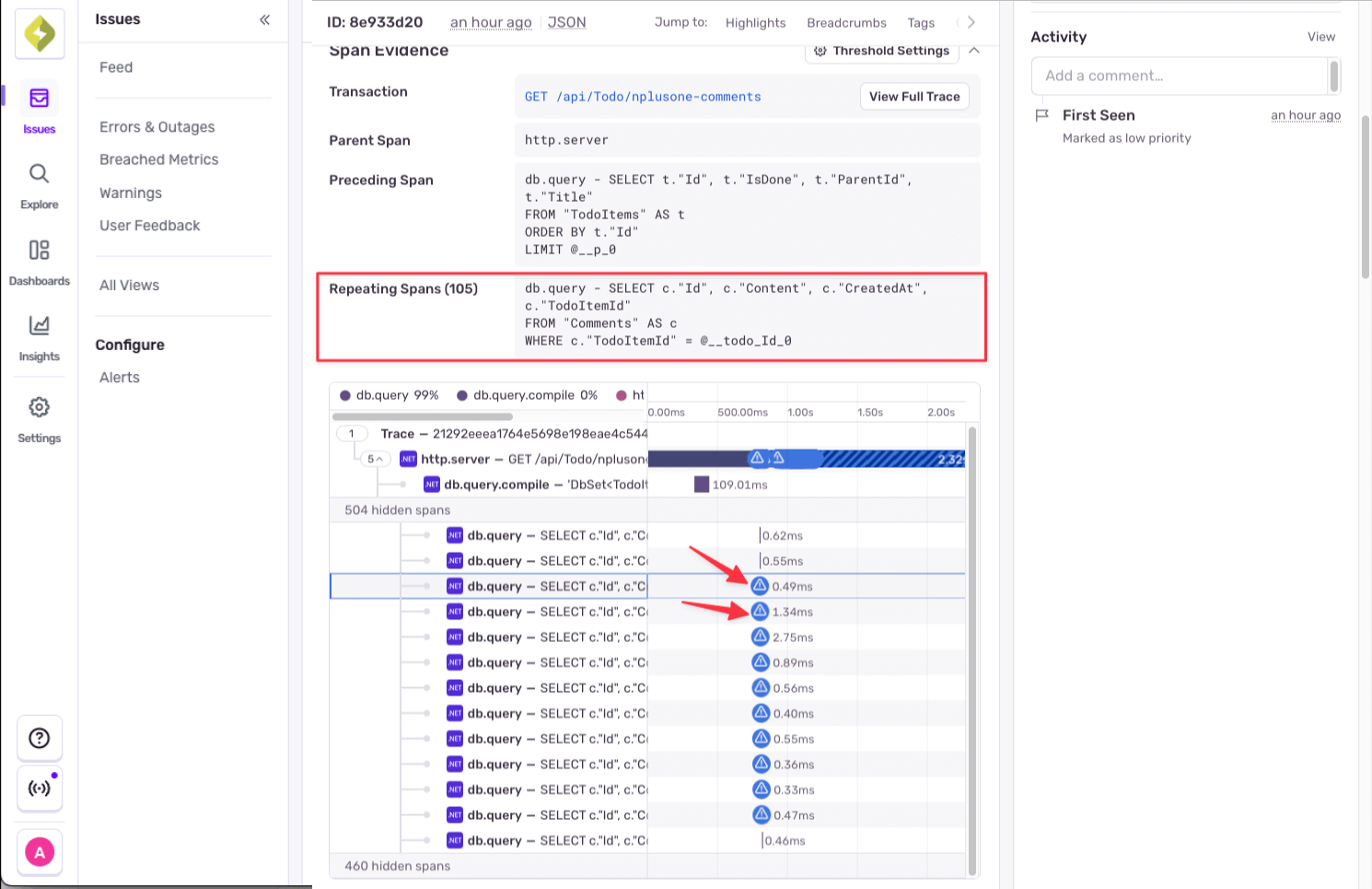Click the 'Repeating Spans (105)' label

(403, 288)
